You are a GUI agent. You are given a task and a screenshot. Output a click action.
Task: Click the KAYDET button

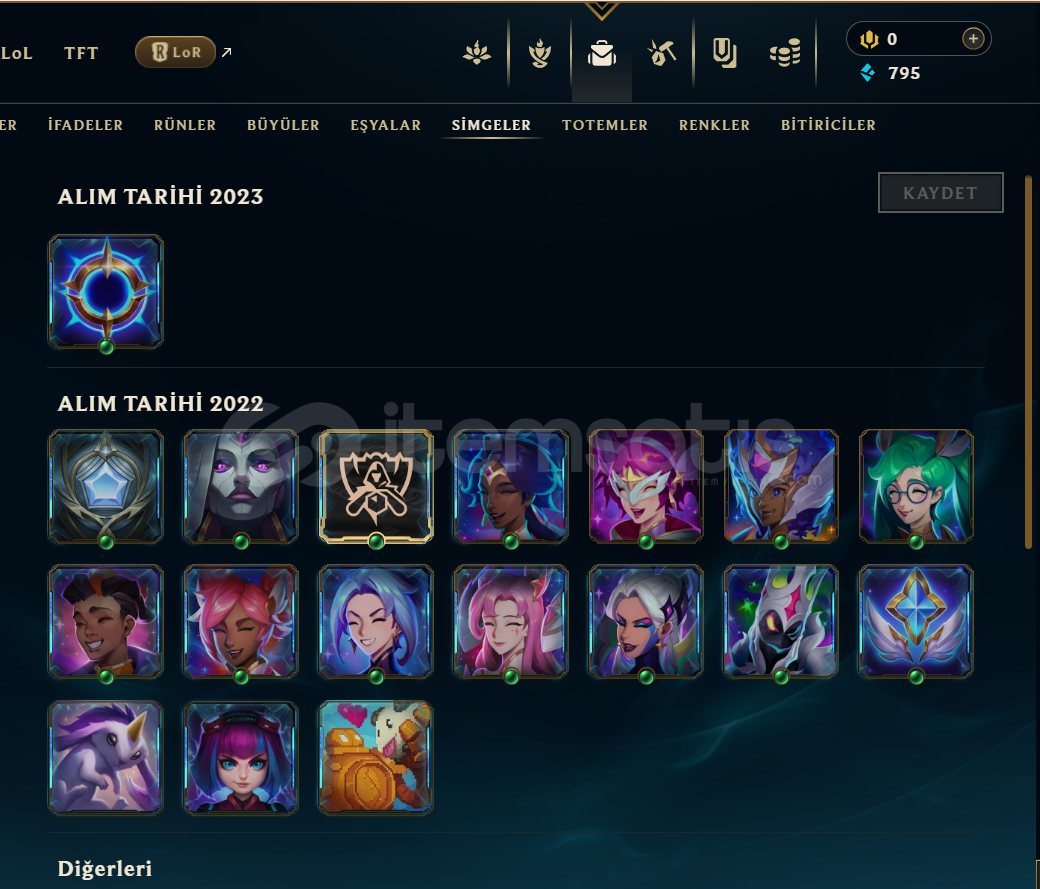tap(940, 193)
